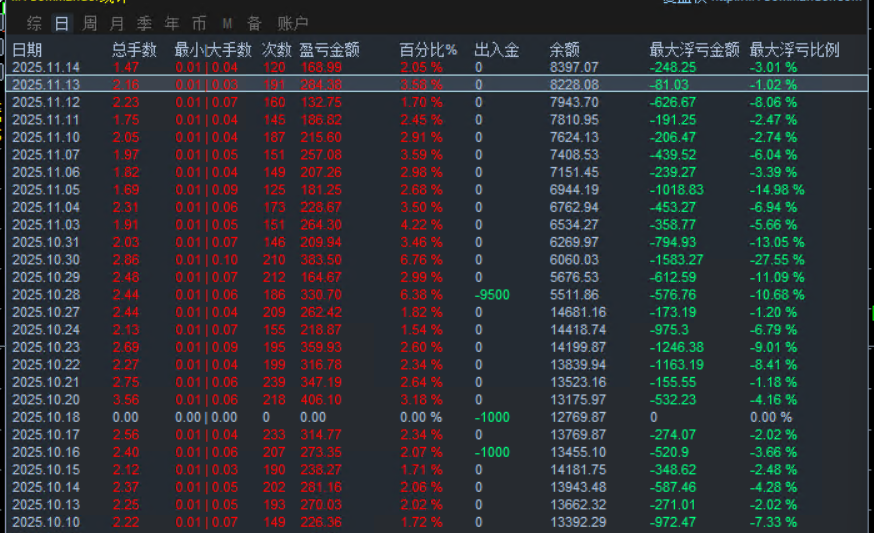The width and height of the screenshot is (874, 533).
Task: Click max floating loss -972.47
Action: 673,522
